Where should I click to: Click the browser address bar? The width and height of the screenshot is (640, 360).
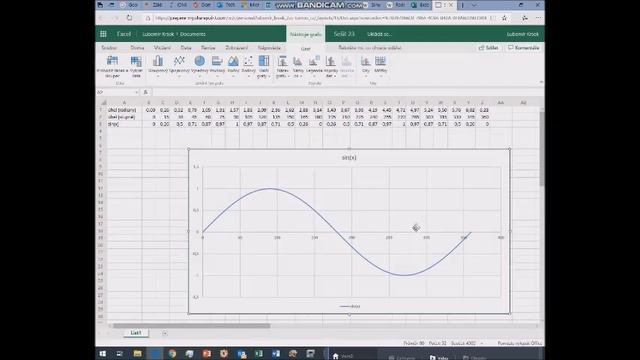(x=320, y=18)
